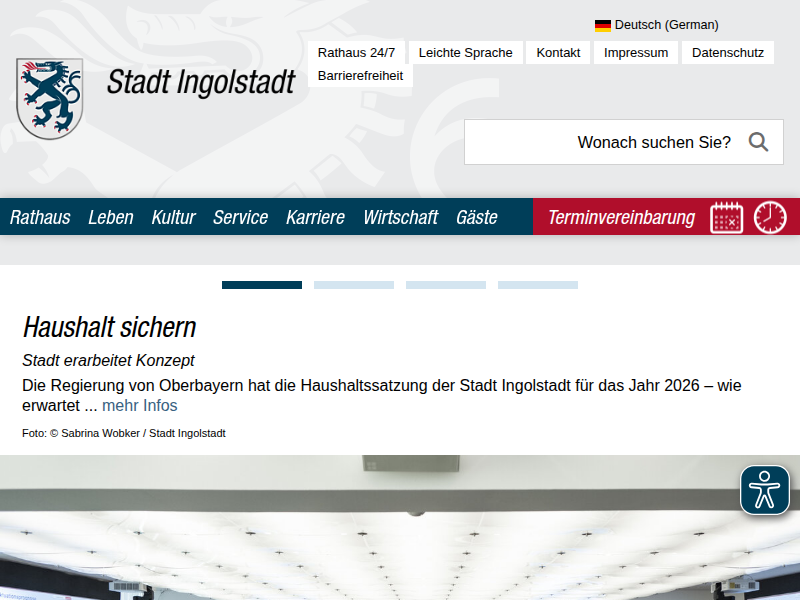Follow the 'mehr Infos' link
The image size is (800, 600).
140,405
